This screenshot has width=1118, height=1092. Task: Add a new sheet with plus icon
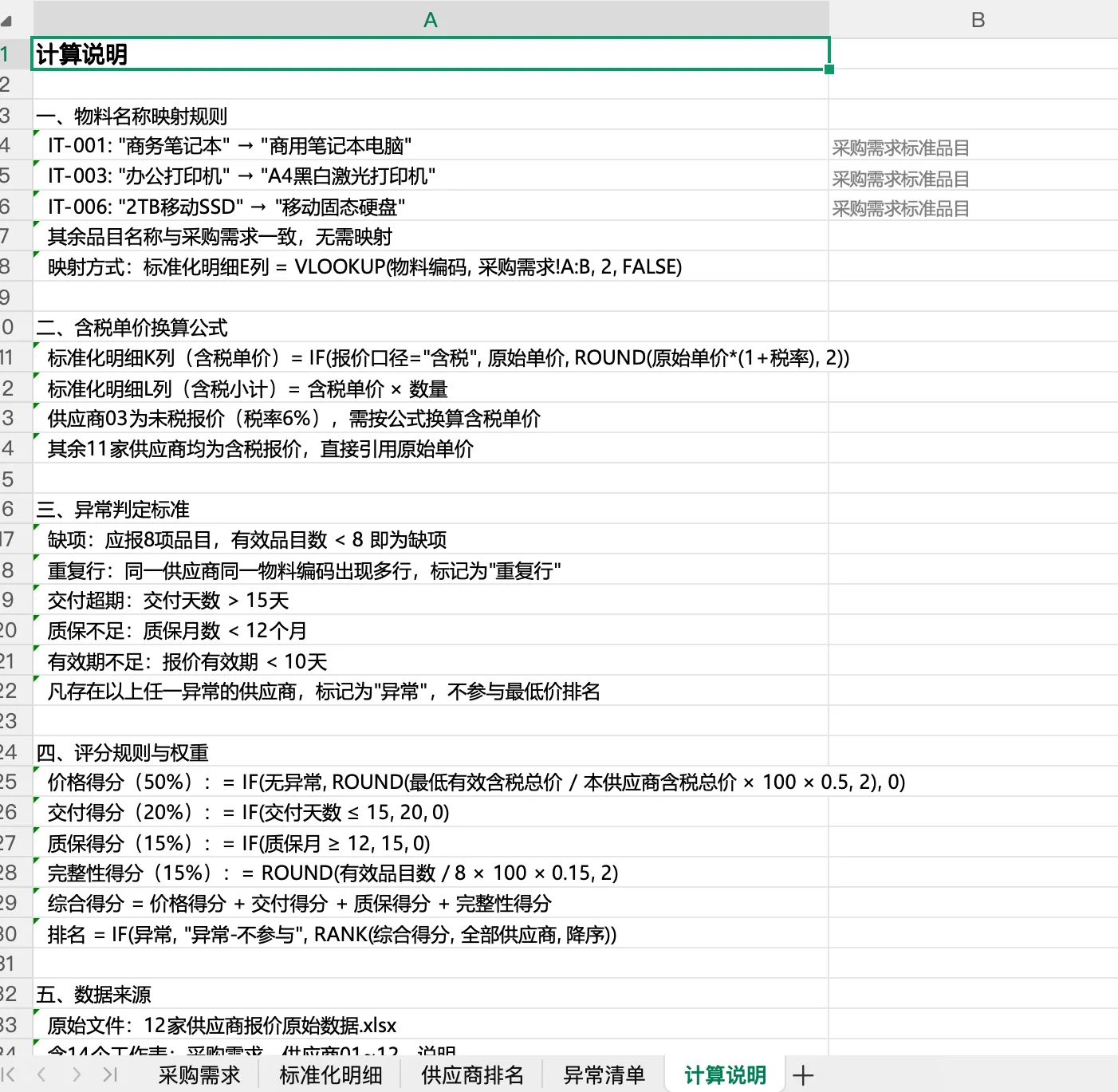(x=803, y=1075)
